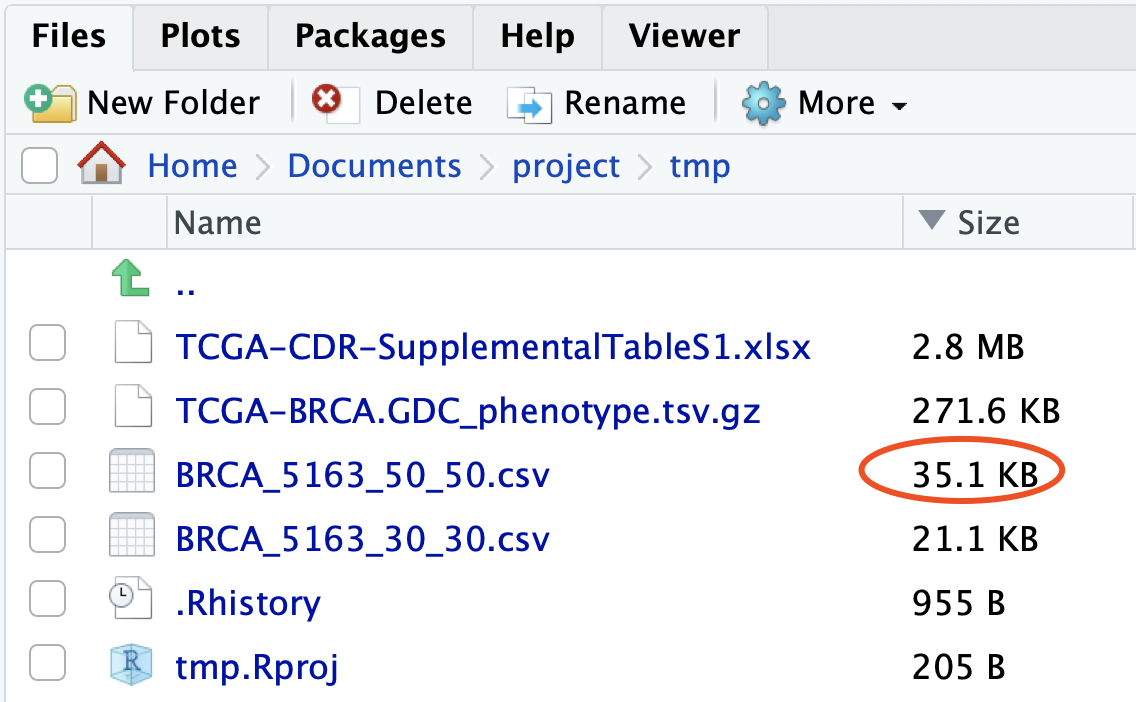The height and width of the screenshot is (702, 1136).
Task: Click the tmp.Rproj R project icon
Action: pos(130,665)
